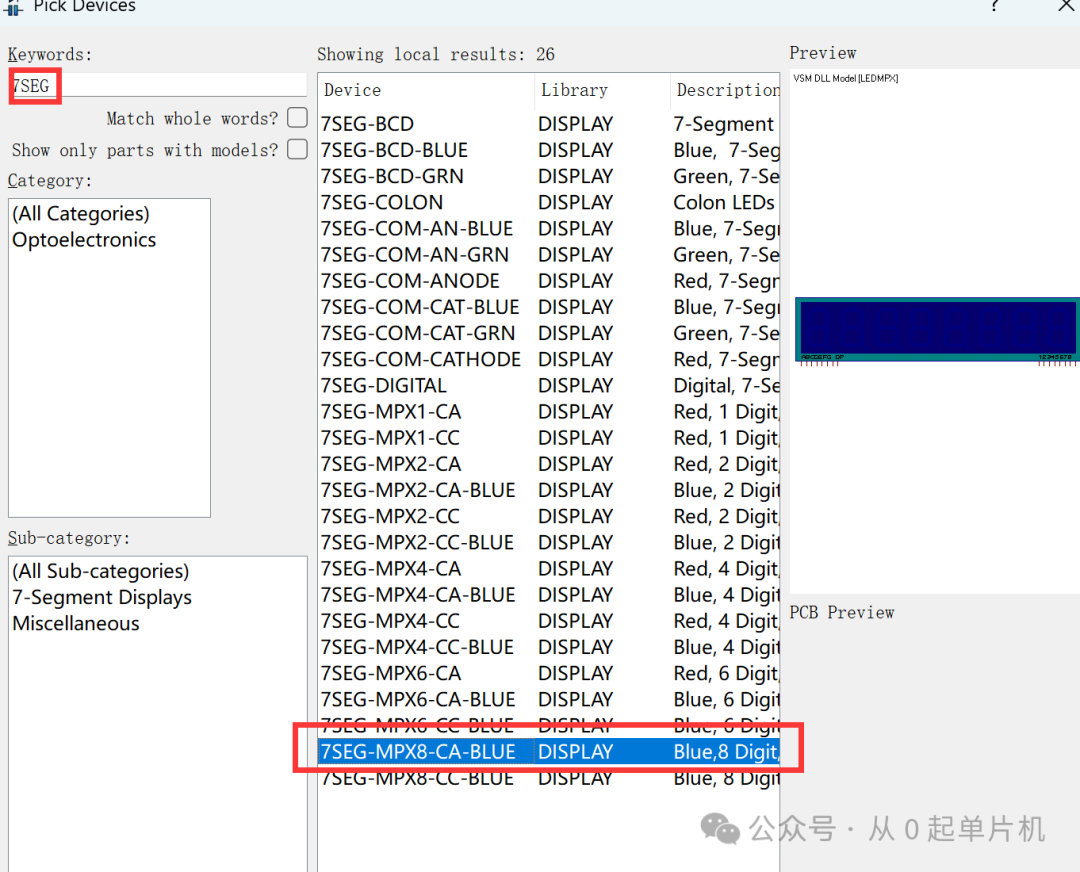This screenshot has height=872, width=1080.
Task: Select the 7SEG-MPX4-CC-BLUE device
Action: click(548, 647)
